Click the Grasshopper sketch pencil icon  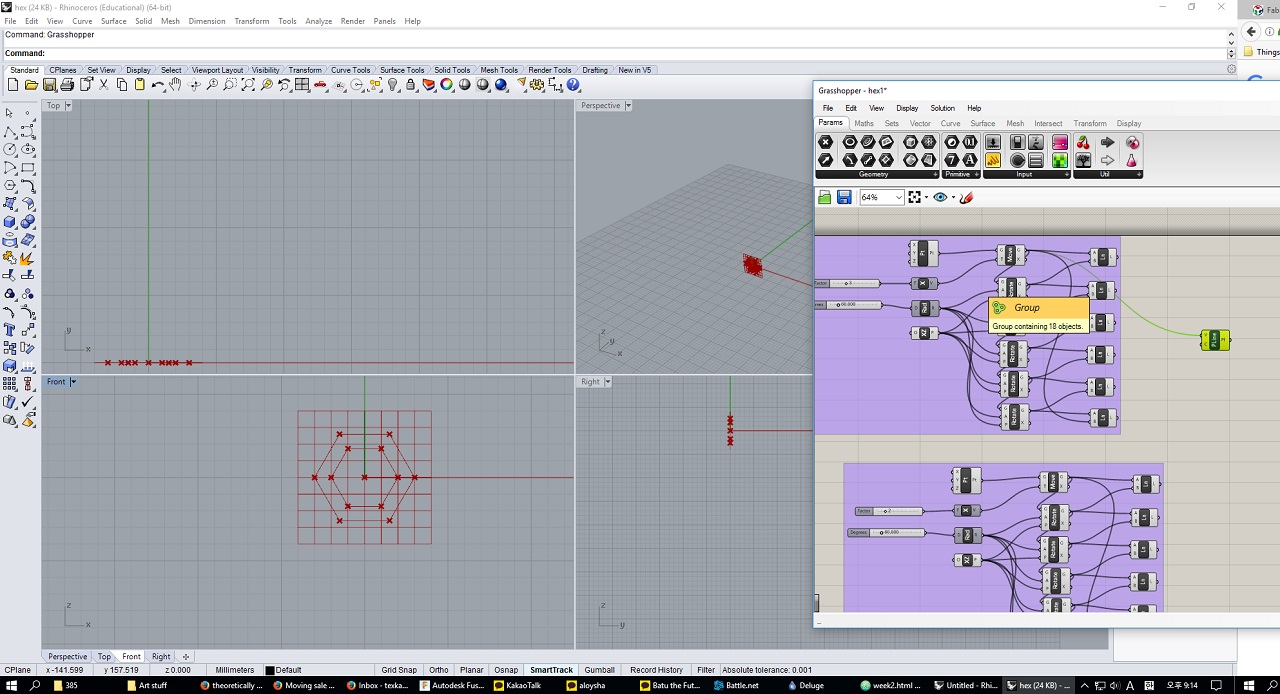pyautogui.click(x=966, y=197)
